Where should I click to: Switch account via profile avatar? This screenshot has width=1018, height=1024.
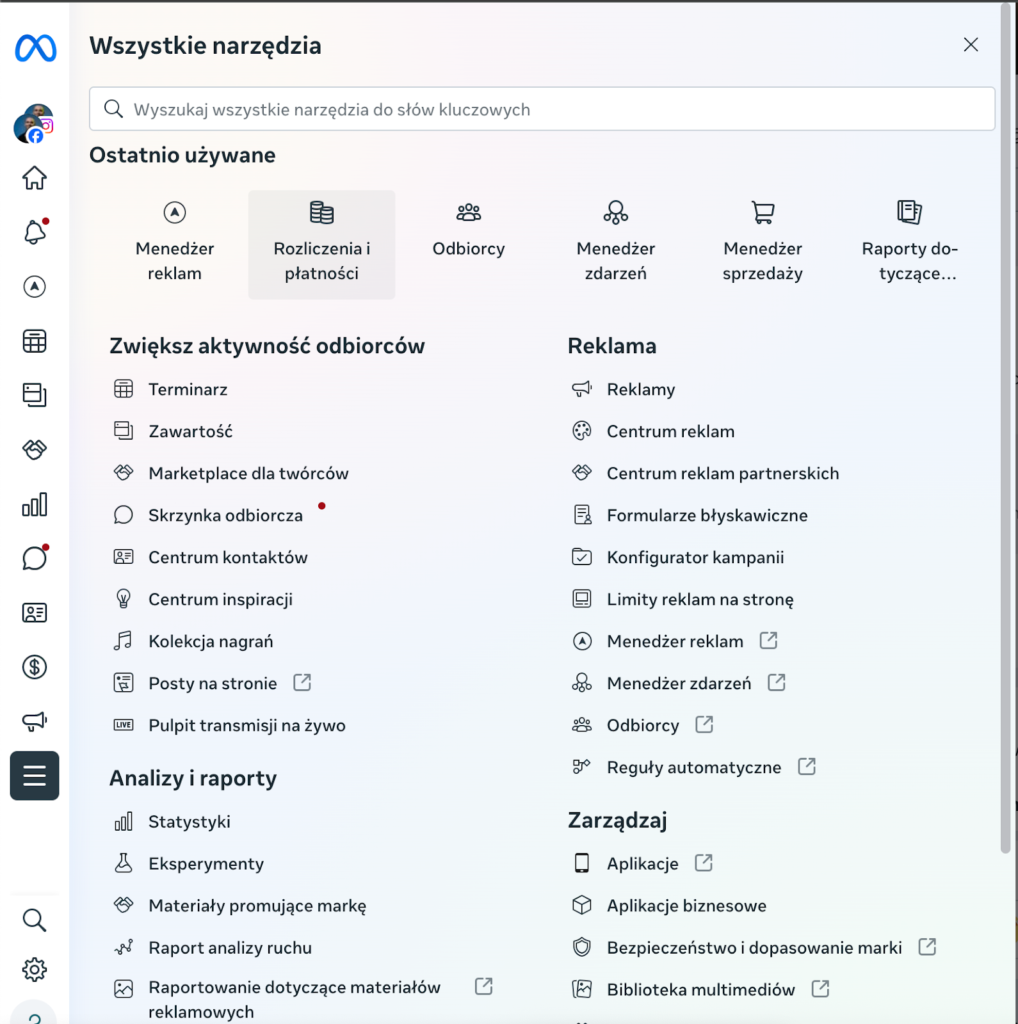[34, 125]
